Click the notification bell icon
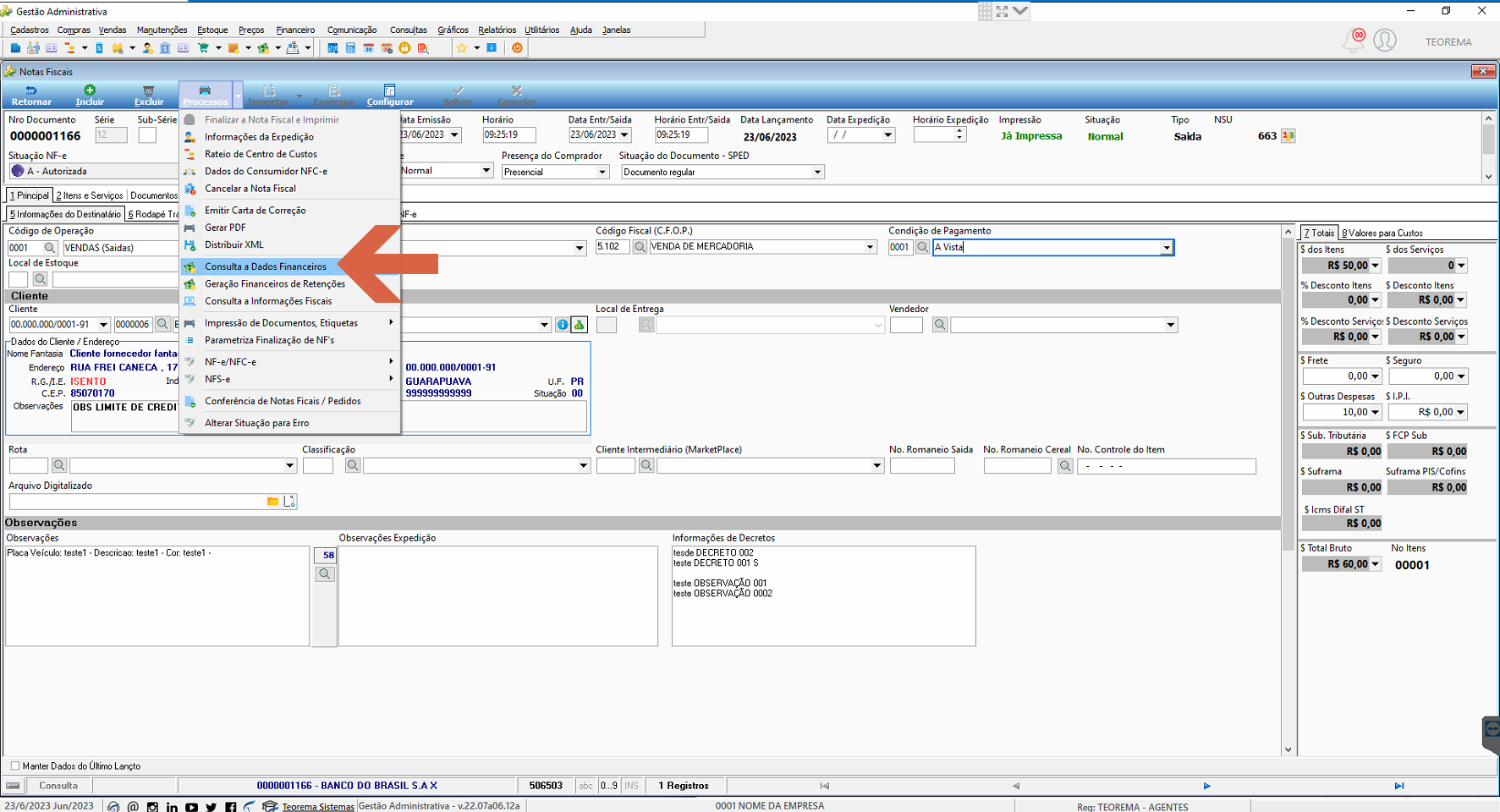The height and width of the screenshot is (812, 1500). point(1354,40)
